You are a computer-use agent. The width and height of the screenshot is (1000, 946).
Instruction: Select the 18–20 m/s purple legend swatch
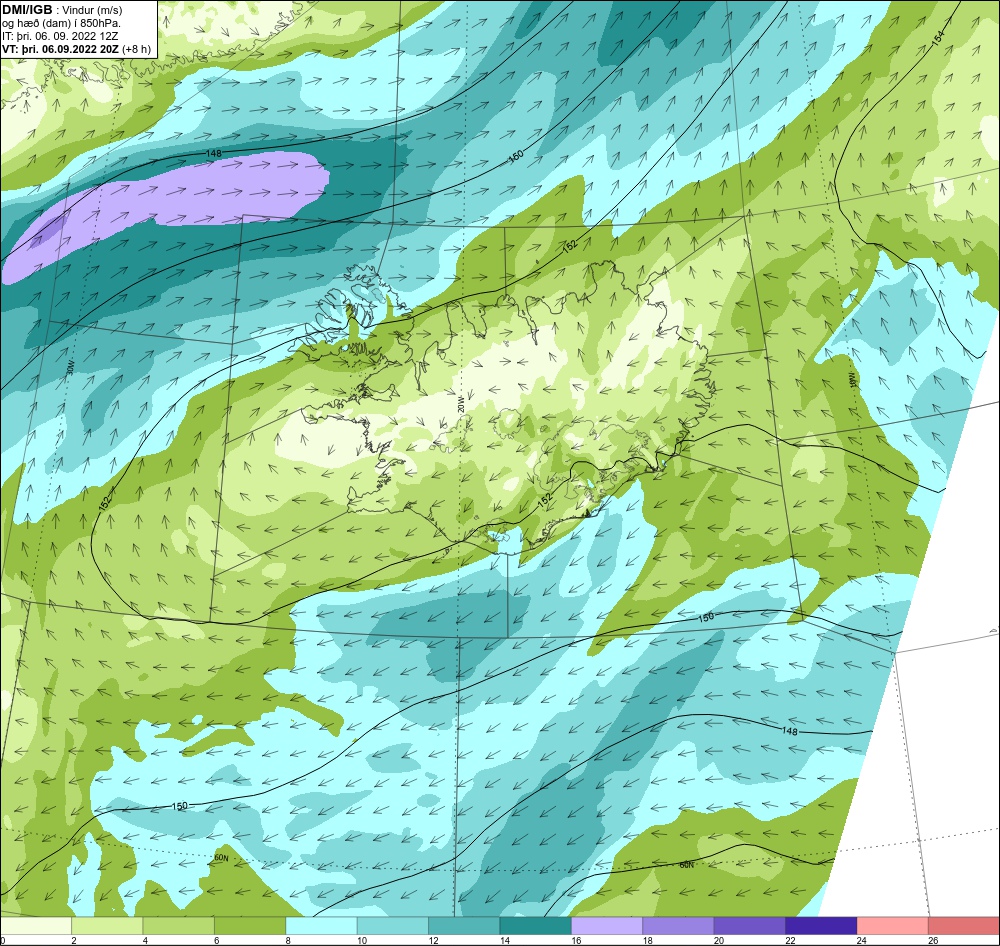click(679, 926)
